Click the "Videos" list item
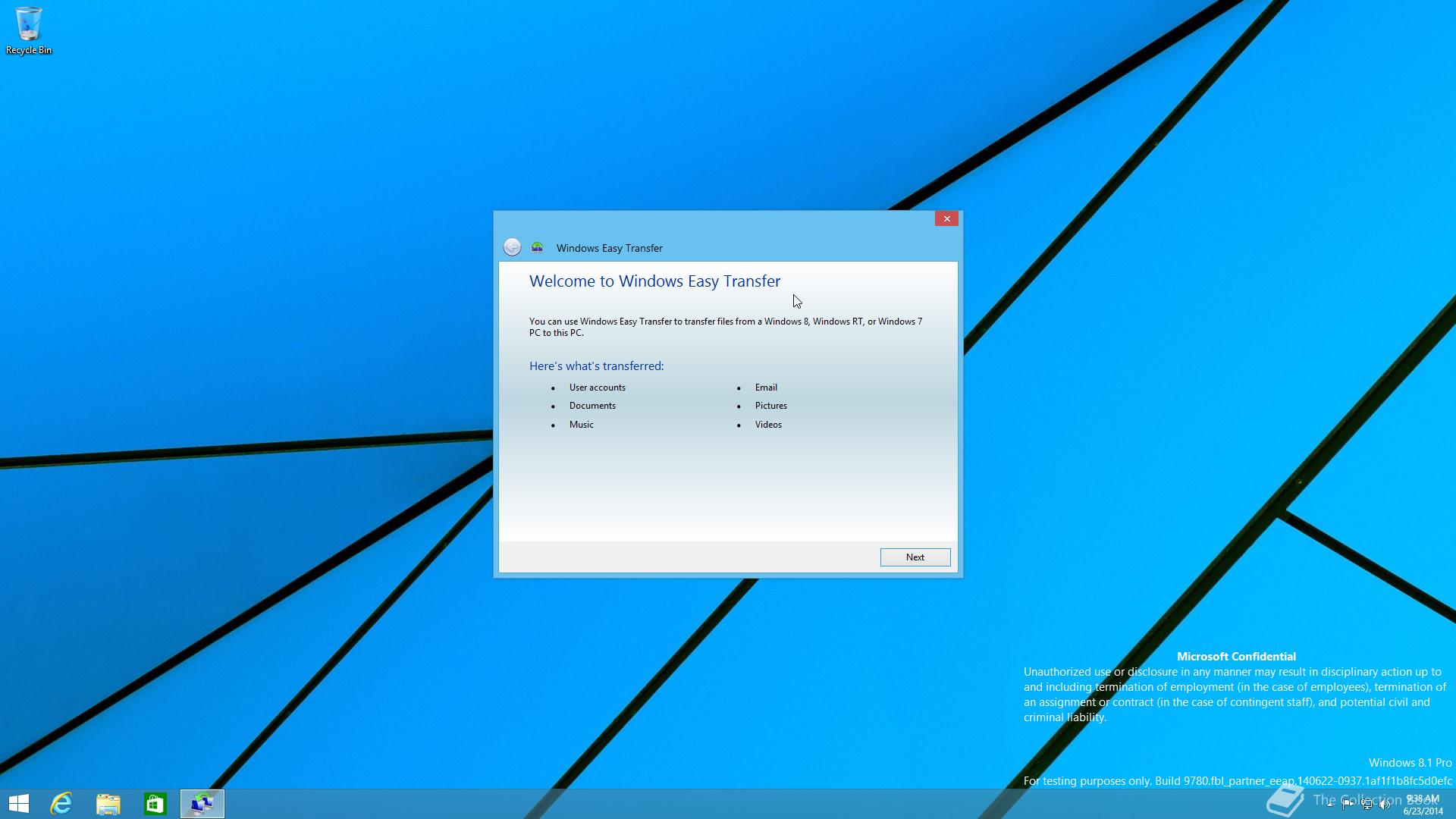 (x=768, y=425)
